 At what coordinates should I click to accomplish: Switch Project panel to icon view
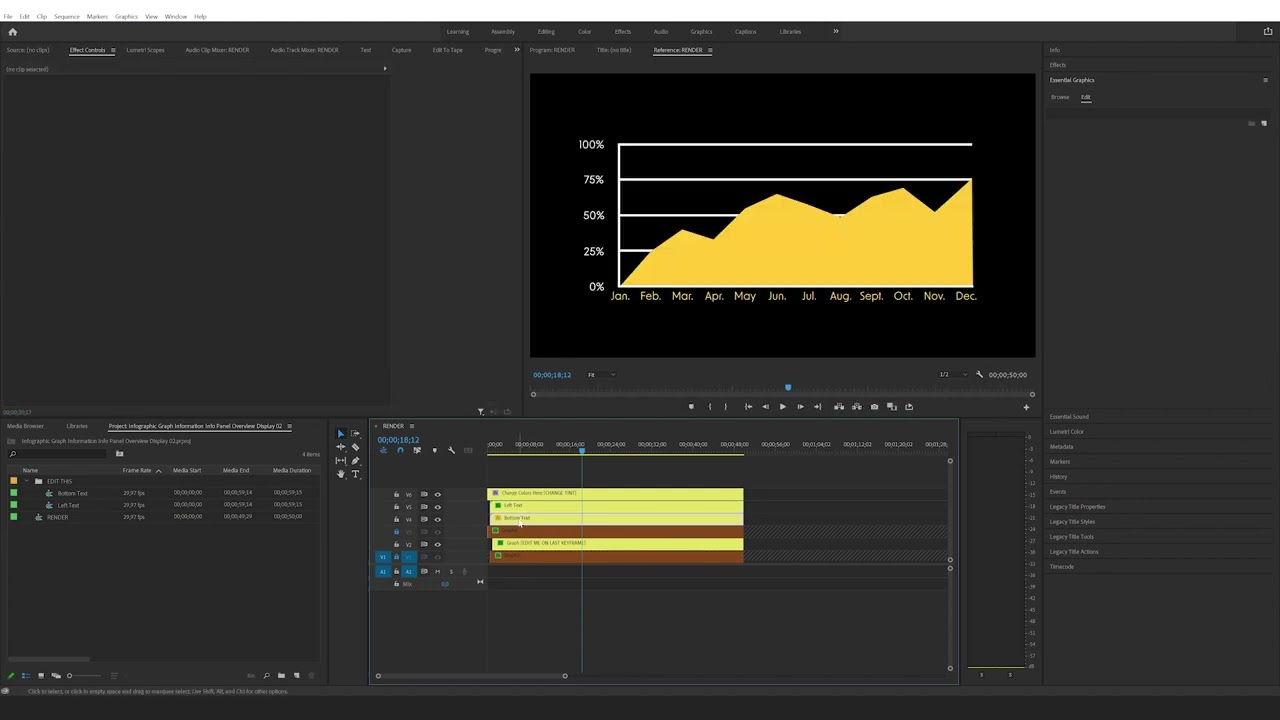(41, 676)
